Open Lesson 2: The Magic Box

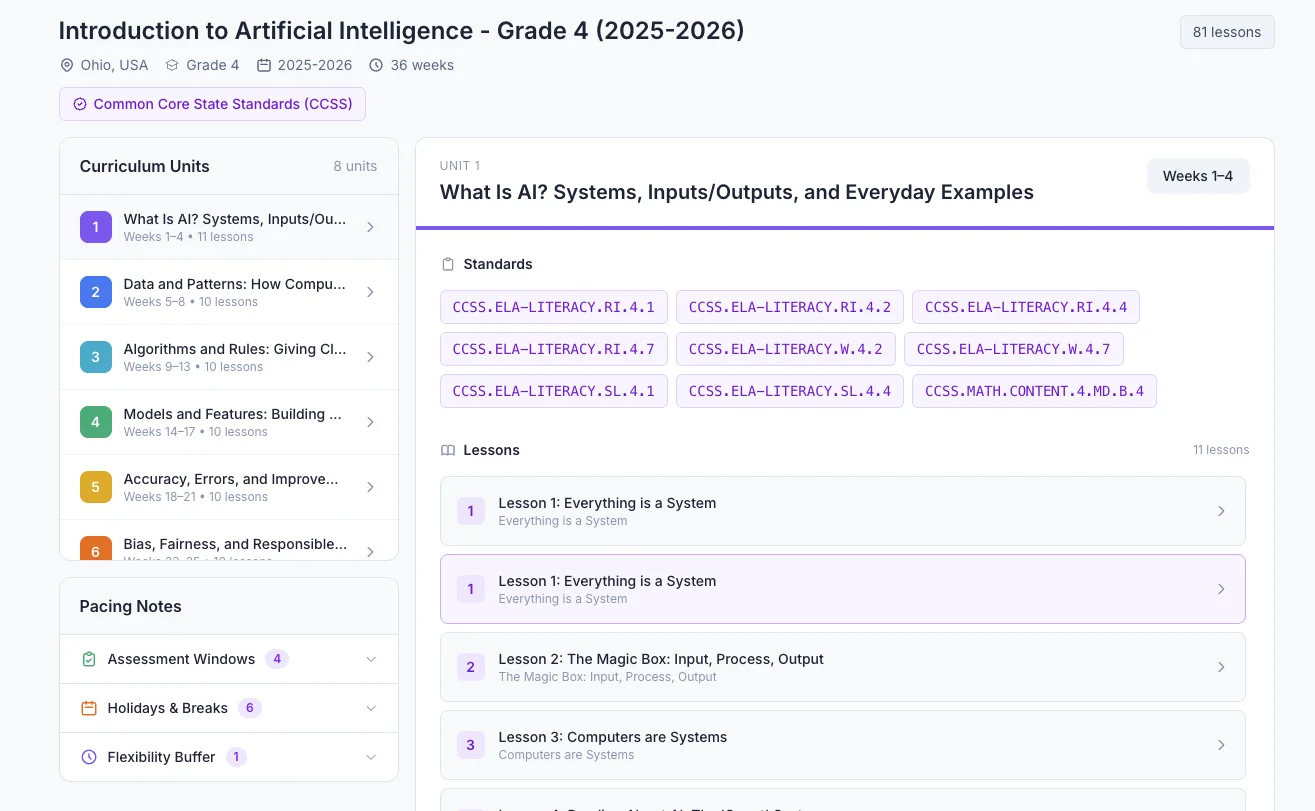pos(843,666)
